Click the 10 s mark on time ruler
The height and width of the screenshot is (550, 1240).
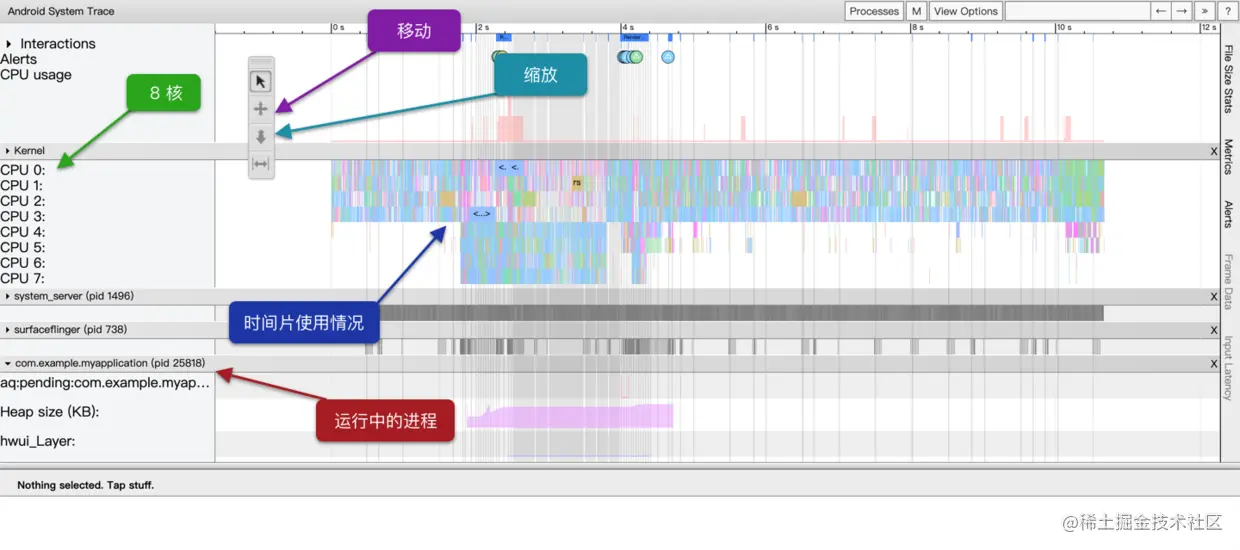[1064, 28]
